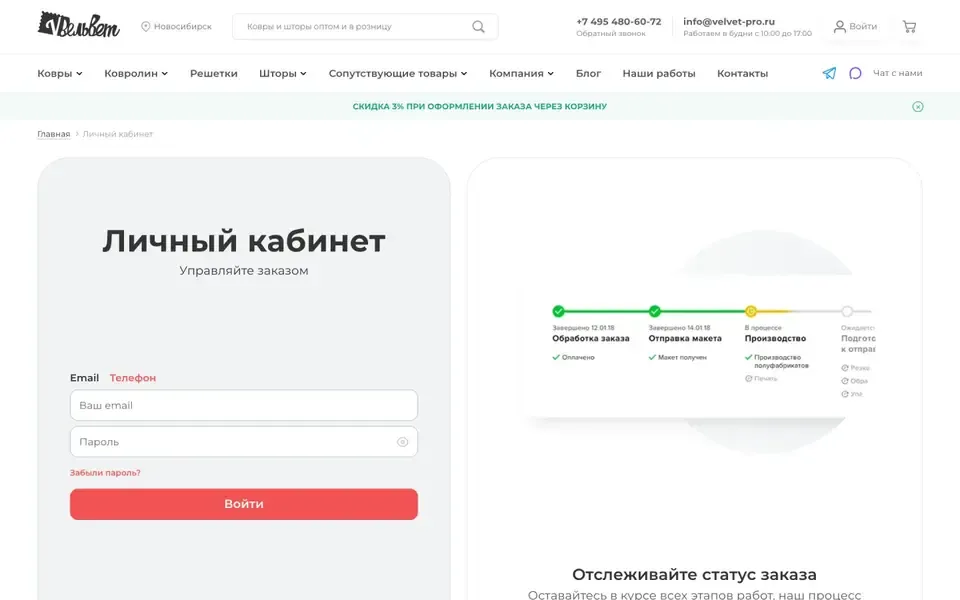Click the discount banner text СКИДКА 3%

[x=480, y=107]
